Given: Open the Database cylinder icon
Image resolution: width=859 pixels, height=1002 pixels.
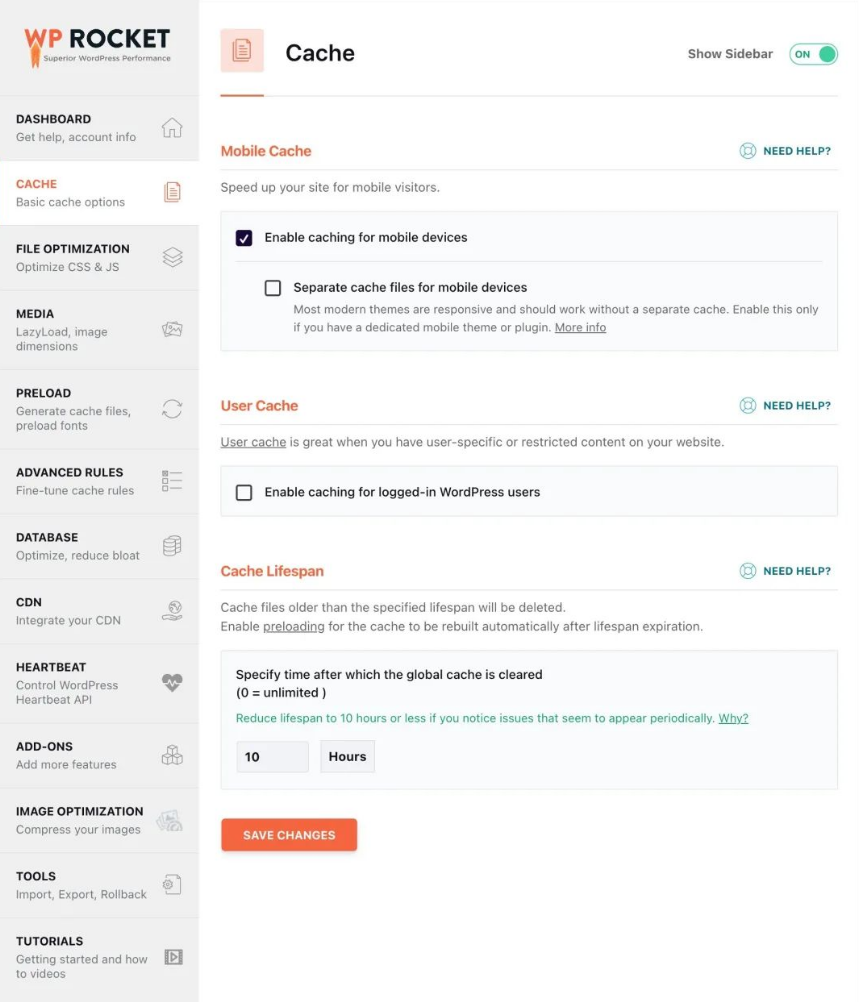Looking at the screenshot, I should pyautogui.click(x=172, y=546).
